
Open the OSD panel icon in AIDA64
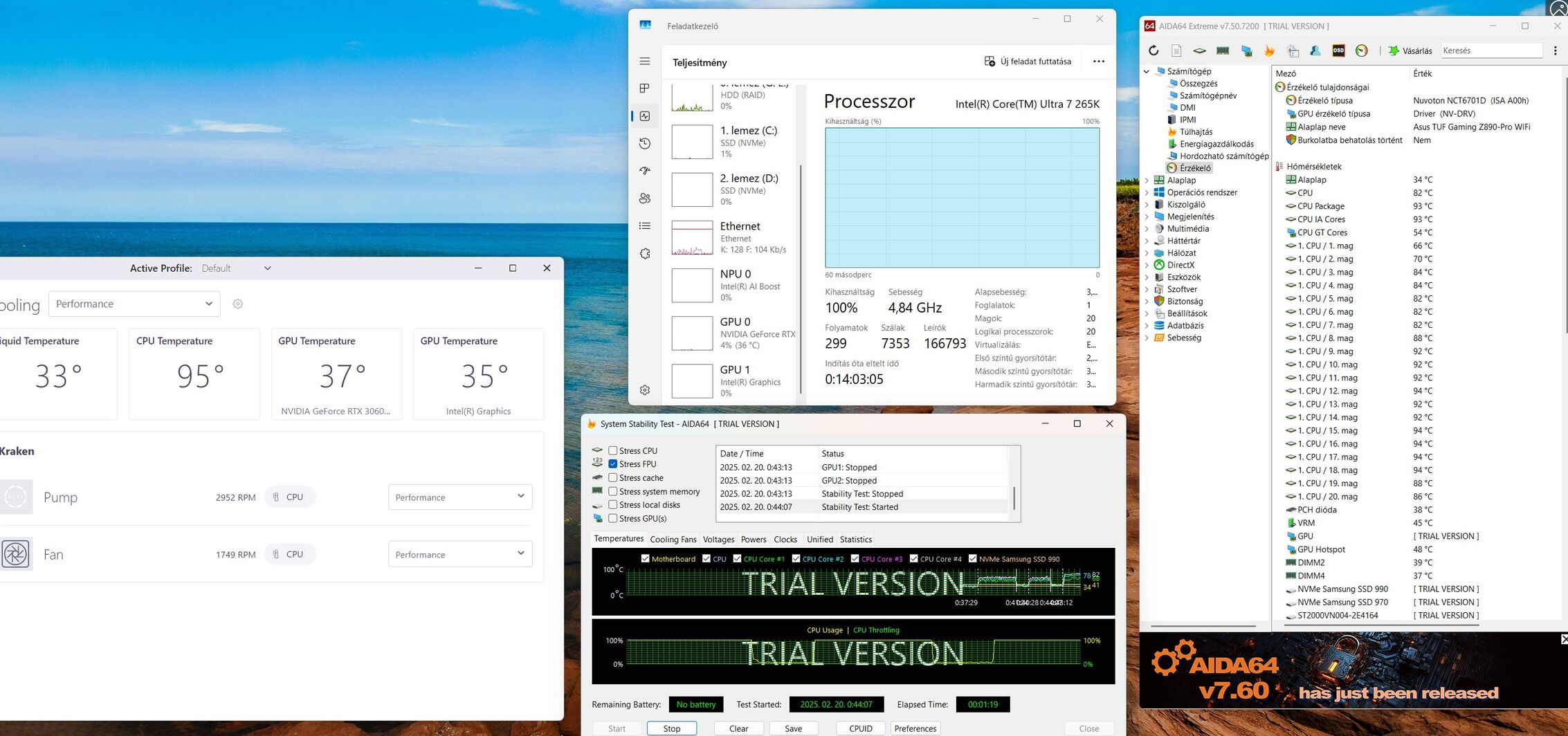pyautogui.click(x=1338, y=50)
